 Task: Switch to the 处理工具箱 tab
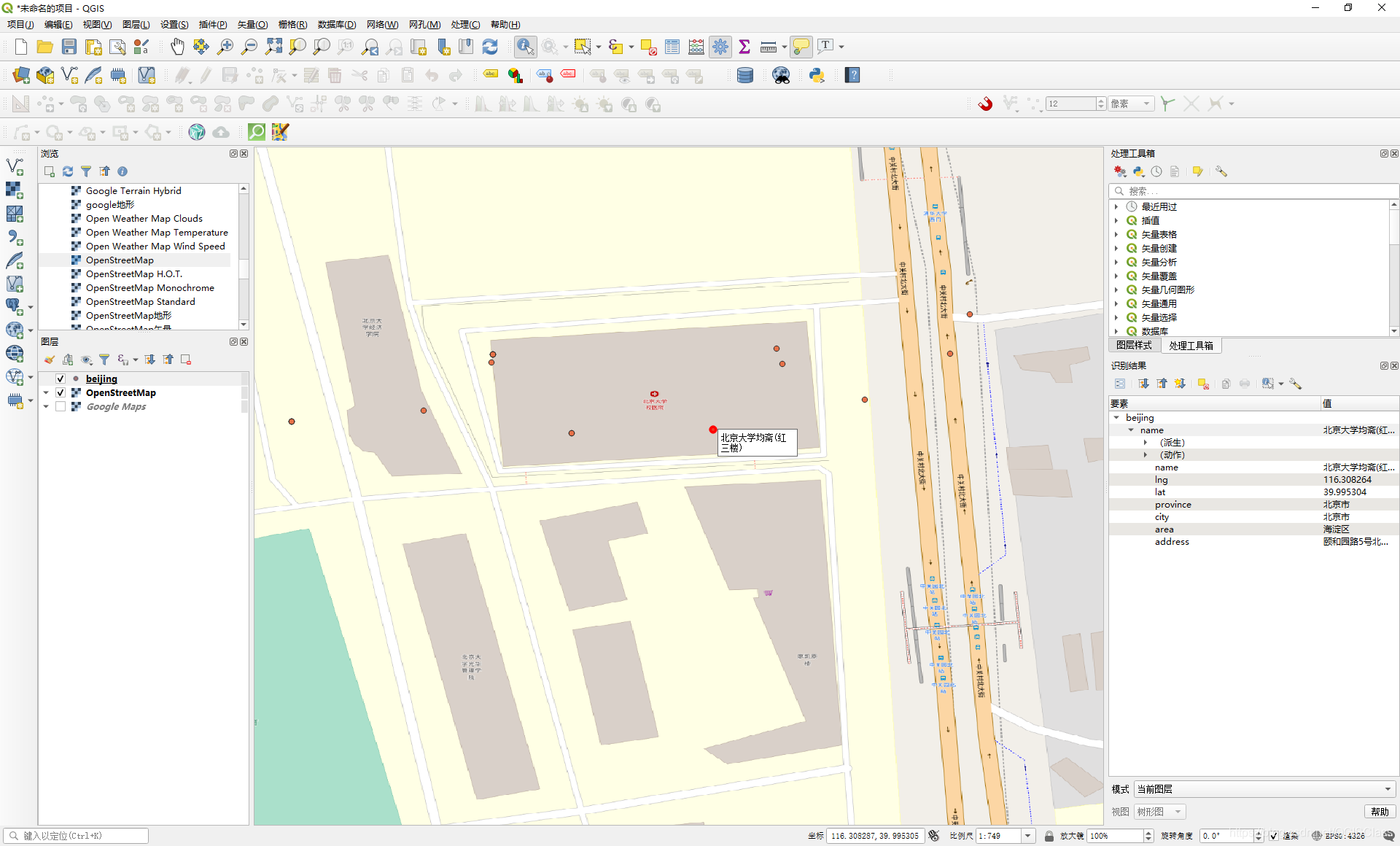tap(1191, 346)
